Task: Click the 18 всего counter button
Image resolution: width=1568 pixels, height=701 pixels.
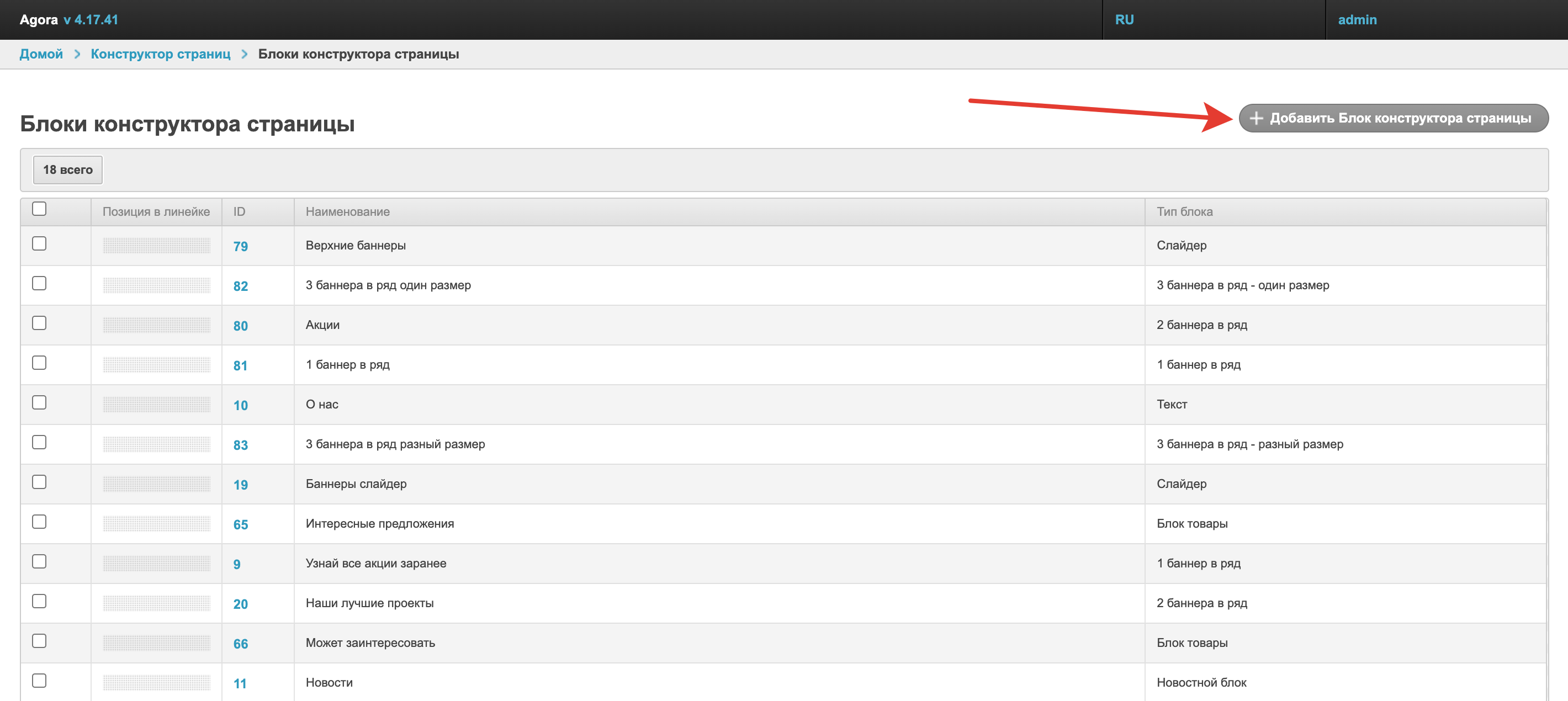Action: click(67, 170)
